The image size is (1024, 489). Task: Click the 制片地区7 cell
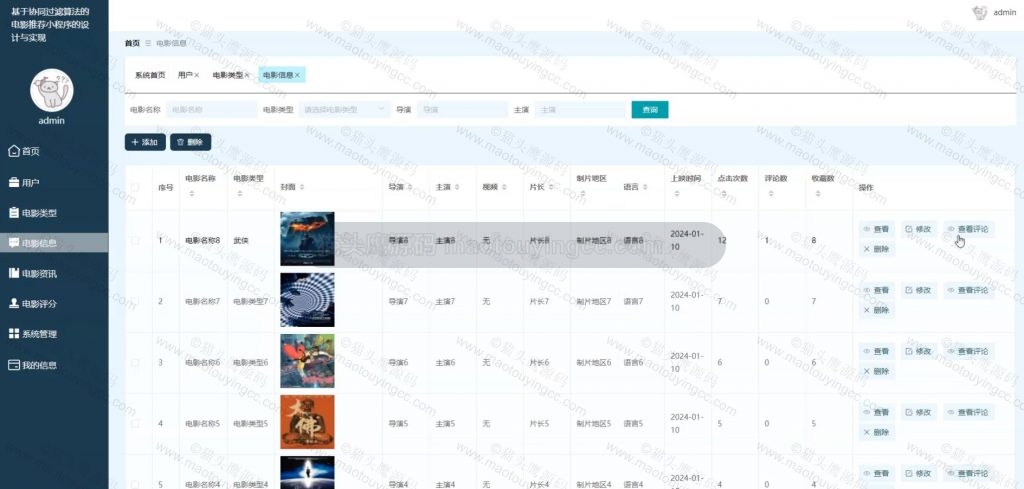(x=594, y=302)
